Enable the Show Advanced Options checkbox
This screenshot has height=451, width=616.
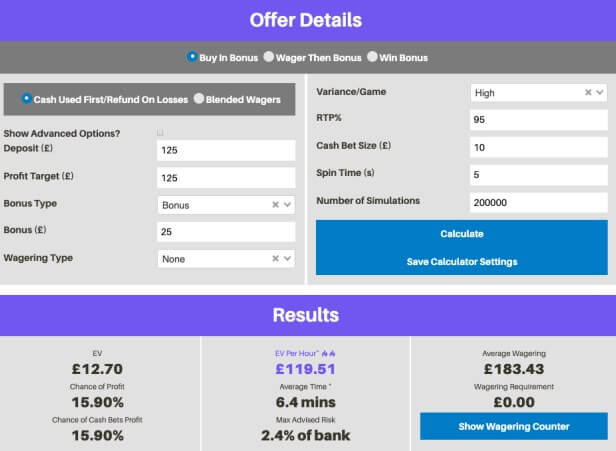(161, 133)
